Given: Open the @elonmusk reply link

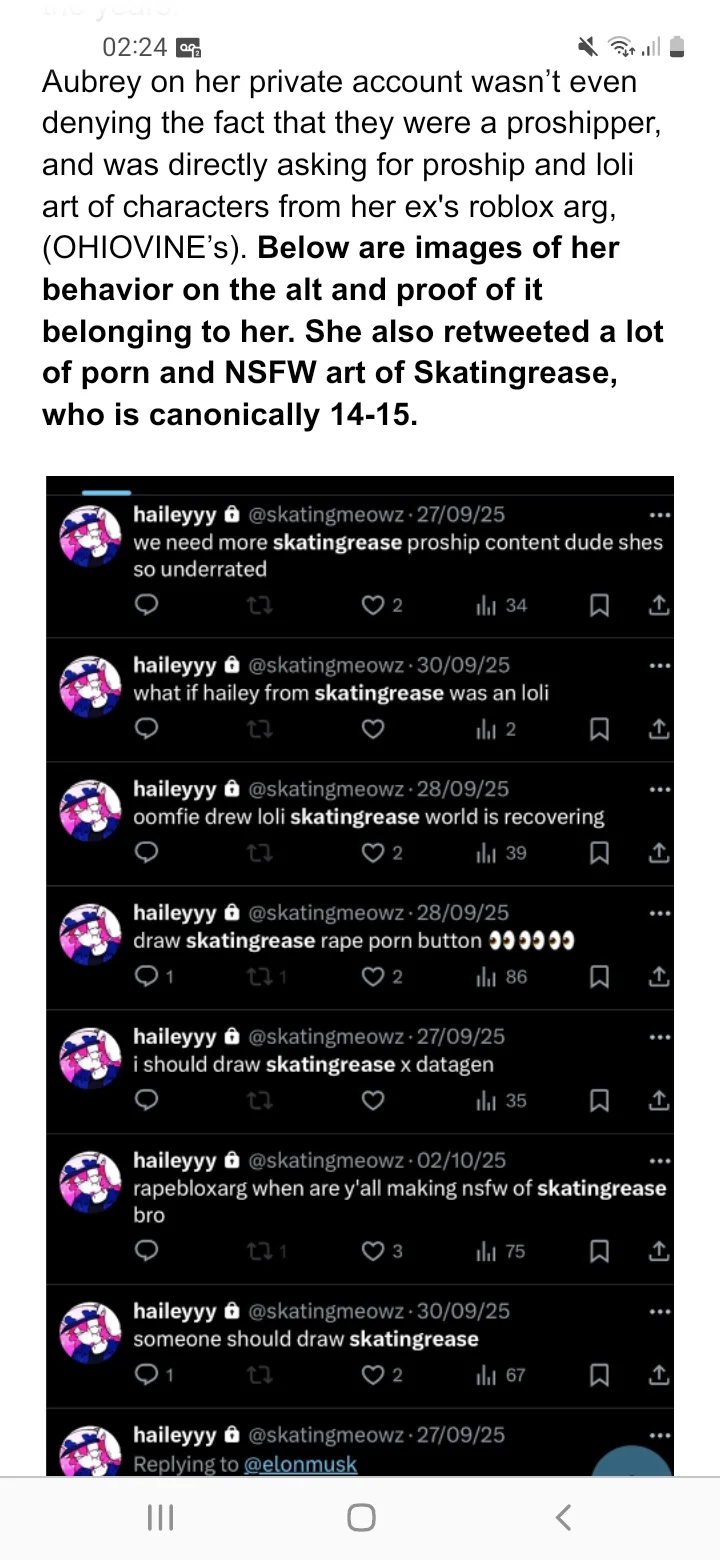Looking at the screenshot, I should (x=300, y=1464).
